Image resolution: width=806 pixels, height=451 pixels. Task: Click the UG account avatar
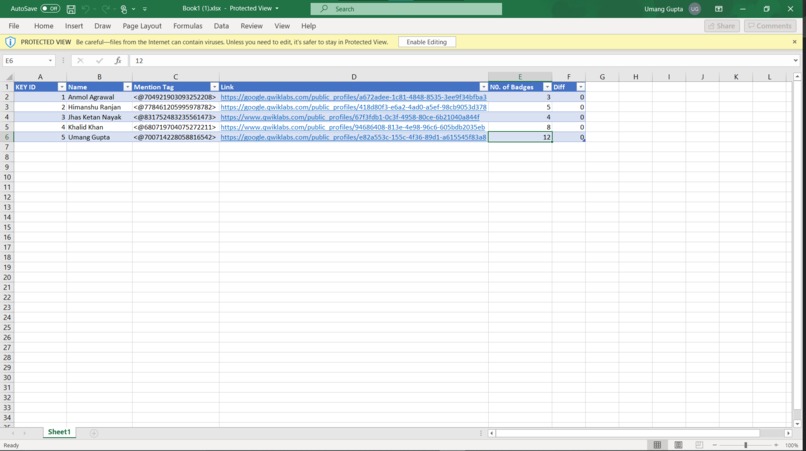694,9
